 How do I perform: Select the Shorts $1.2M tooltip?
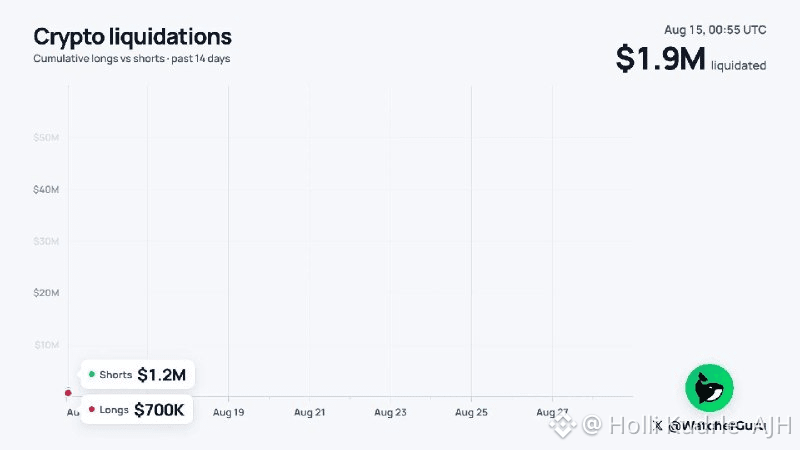tap(137, 374)
